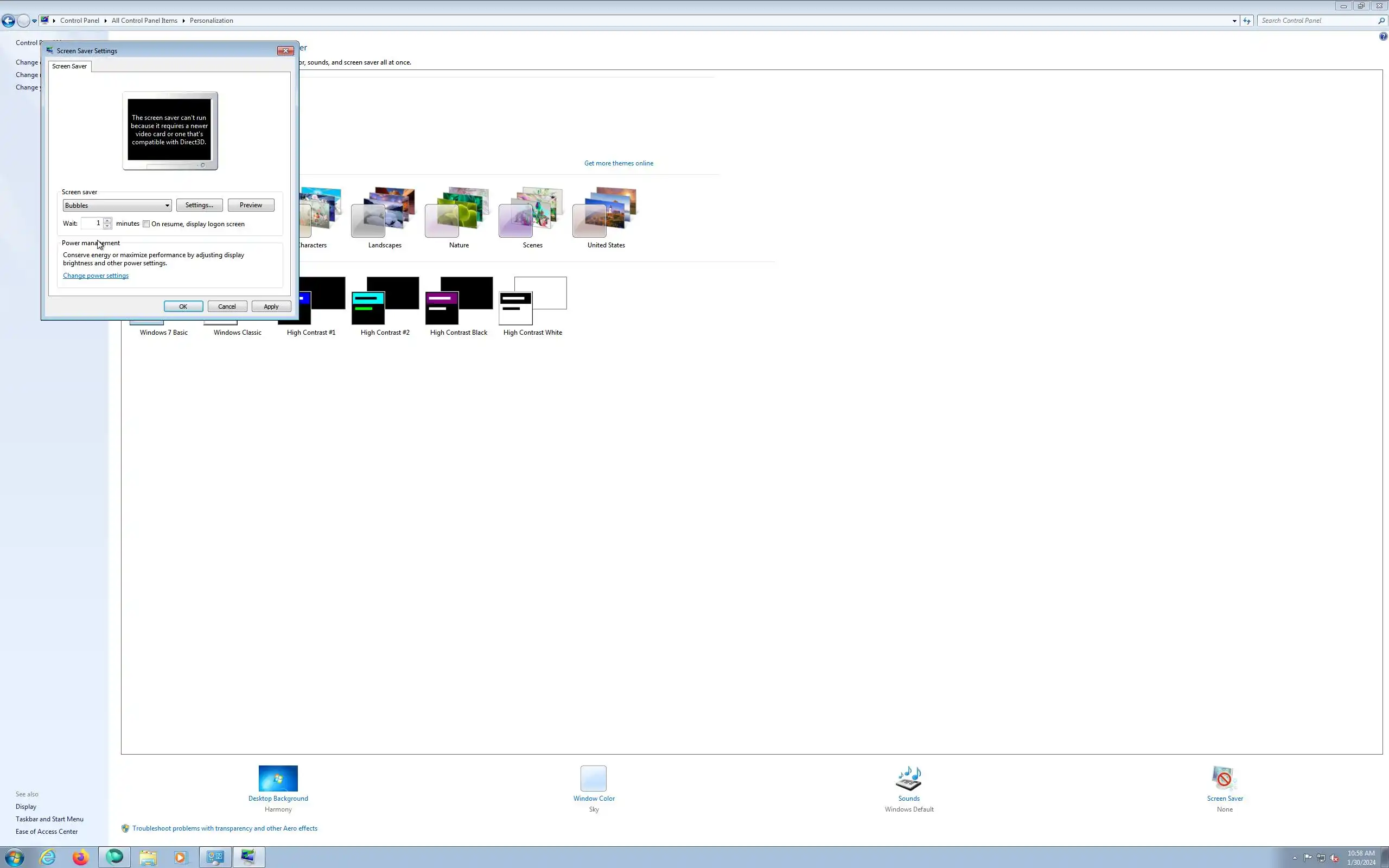Open the Desktop Background icon
This screenshot has height=868, width=1389.
pos(278,778)
